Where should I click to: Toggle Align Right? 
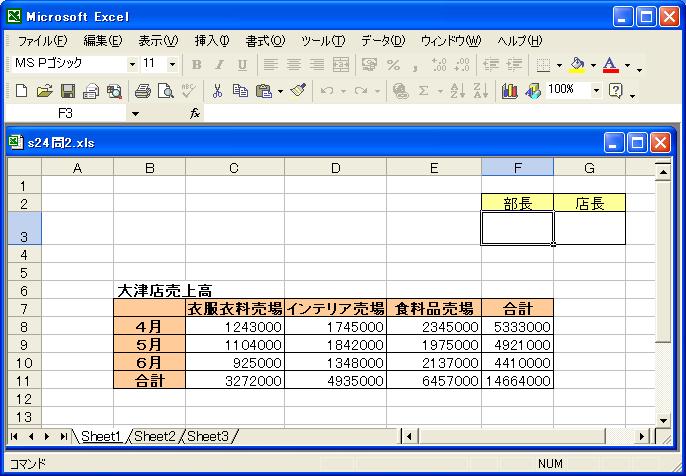[317, 65]
